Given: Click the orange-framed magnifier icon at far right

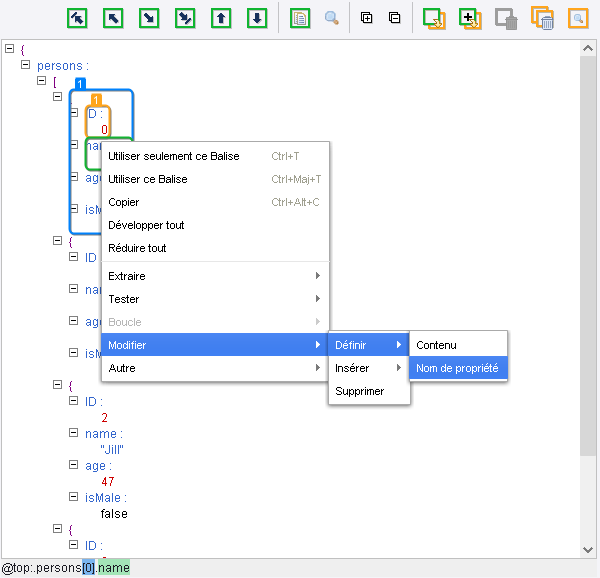Looking at the screenshot, I should coord(577,18).
